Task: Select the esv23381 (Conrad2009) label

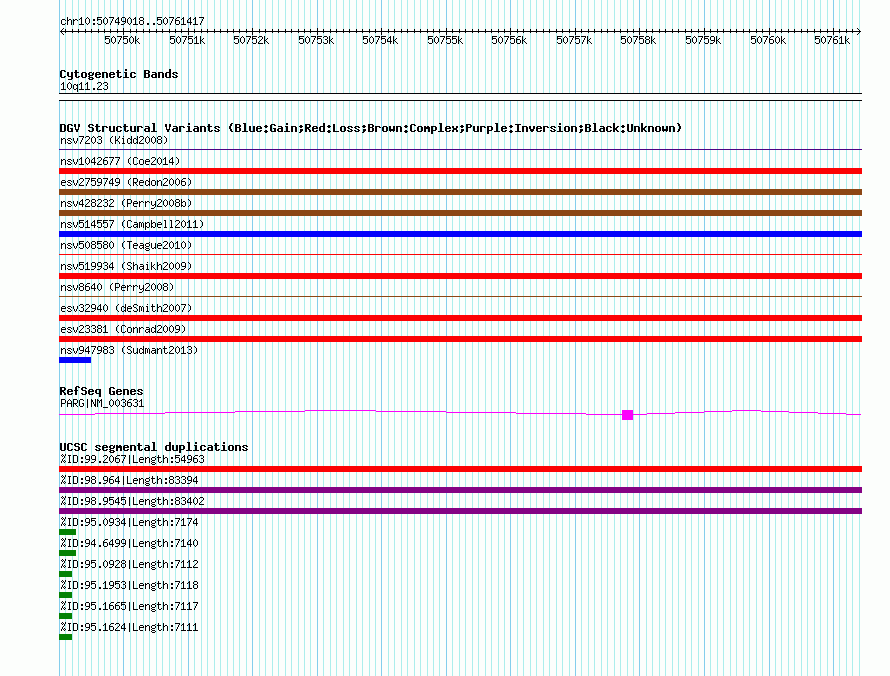Action: click(x=123, y=329)
